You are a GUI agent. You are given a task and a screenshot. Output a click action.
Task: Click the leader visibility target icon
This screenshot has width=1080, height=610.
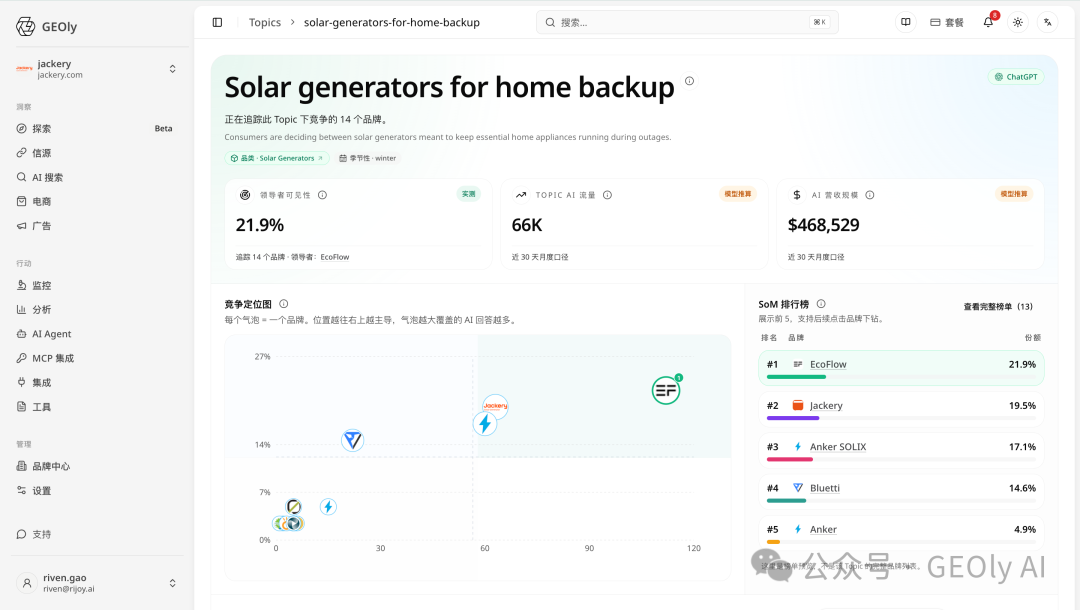[x=245, y=195]
